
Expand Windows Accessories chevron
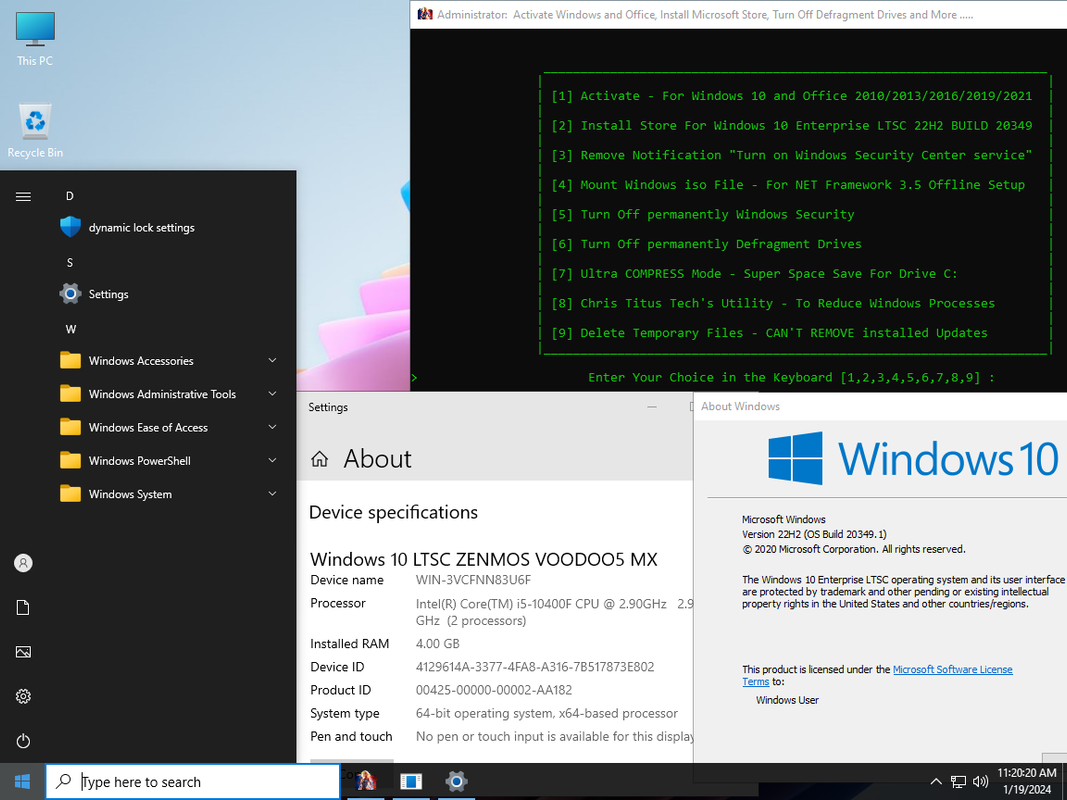[272, 360]
